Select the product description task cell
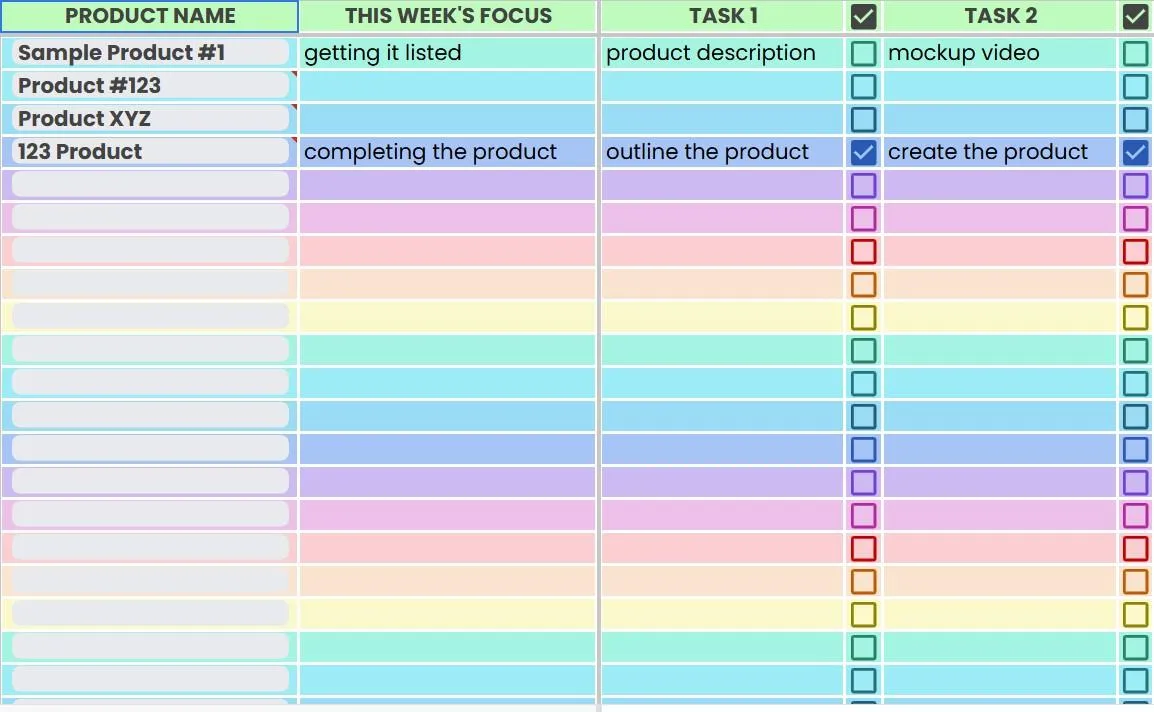This screenshot has height=712, width=1154. (721, 52)
